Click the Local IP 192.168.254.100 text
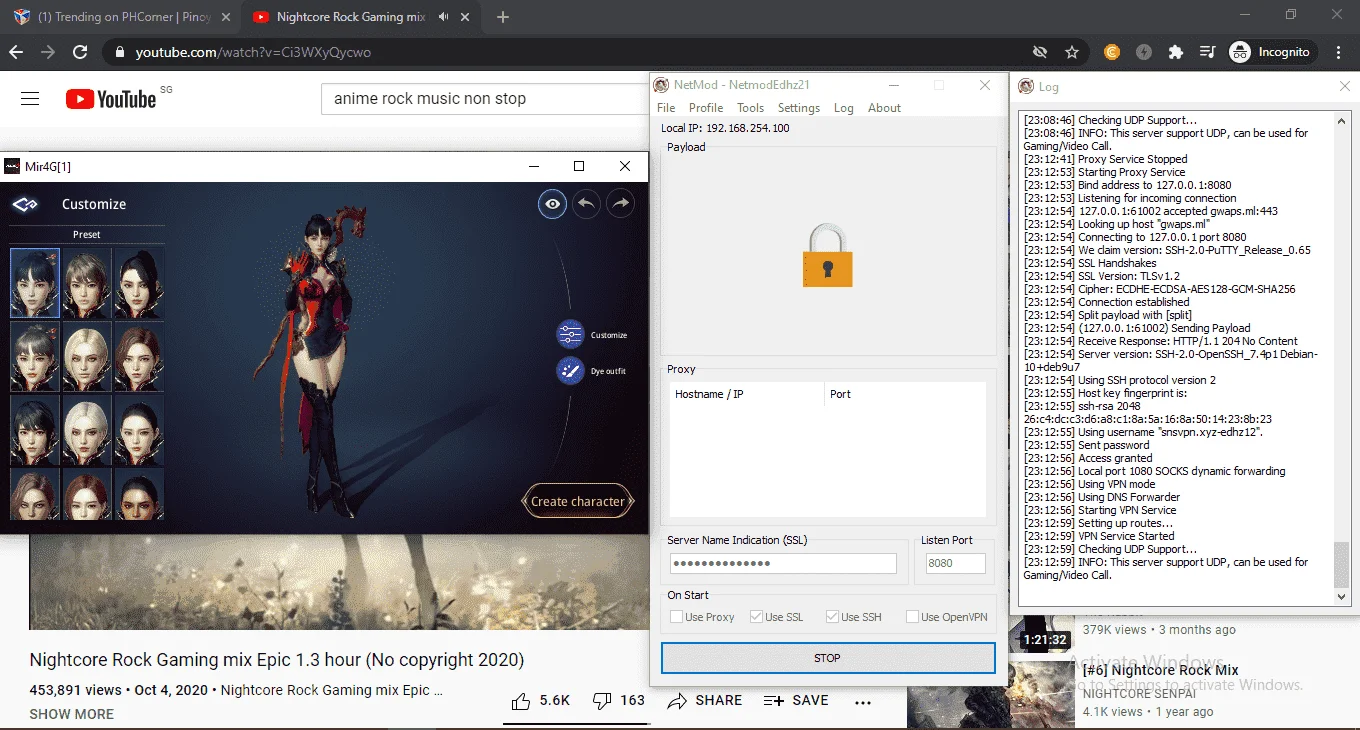The image size is (1360, 730). 725,128
